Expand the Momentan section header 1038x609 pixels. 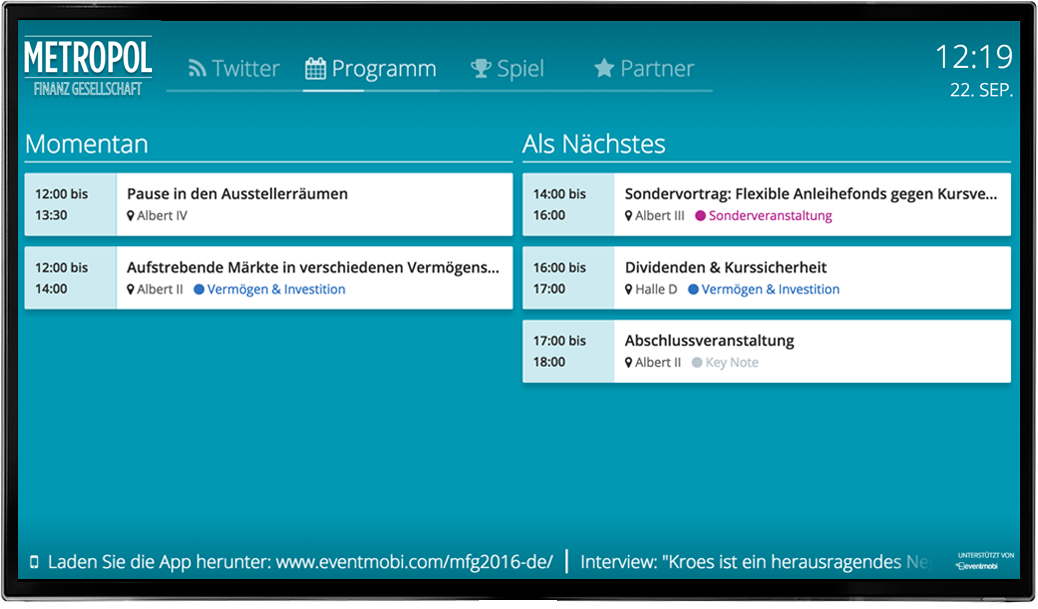point(86,143)
